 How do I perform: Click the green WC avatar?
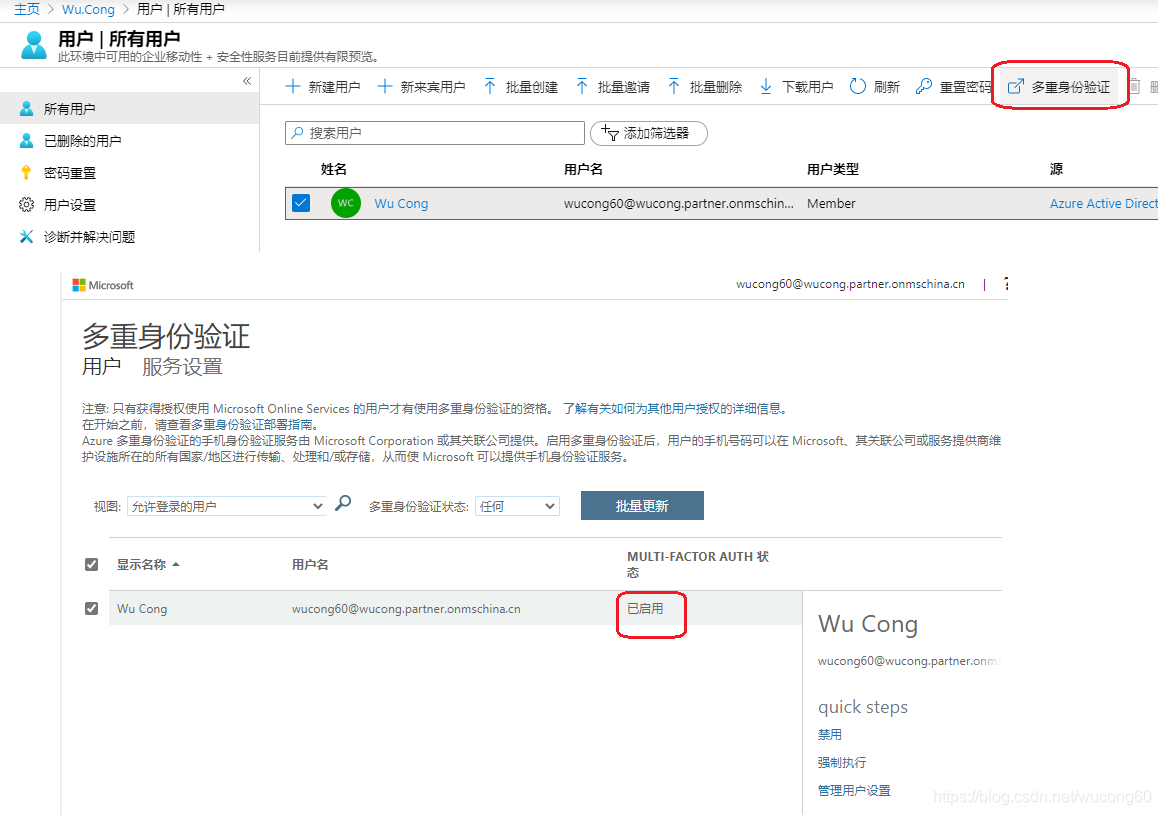coord(346,203)
